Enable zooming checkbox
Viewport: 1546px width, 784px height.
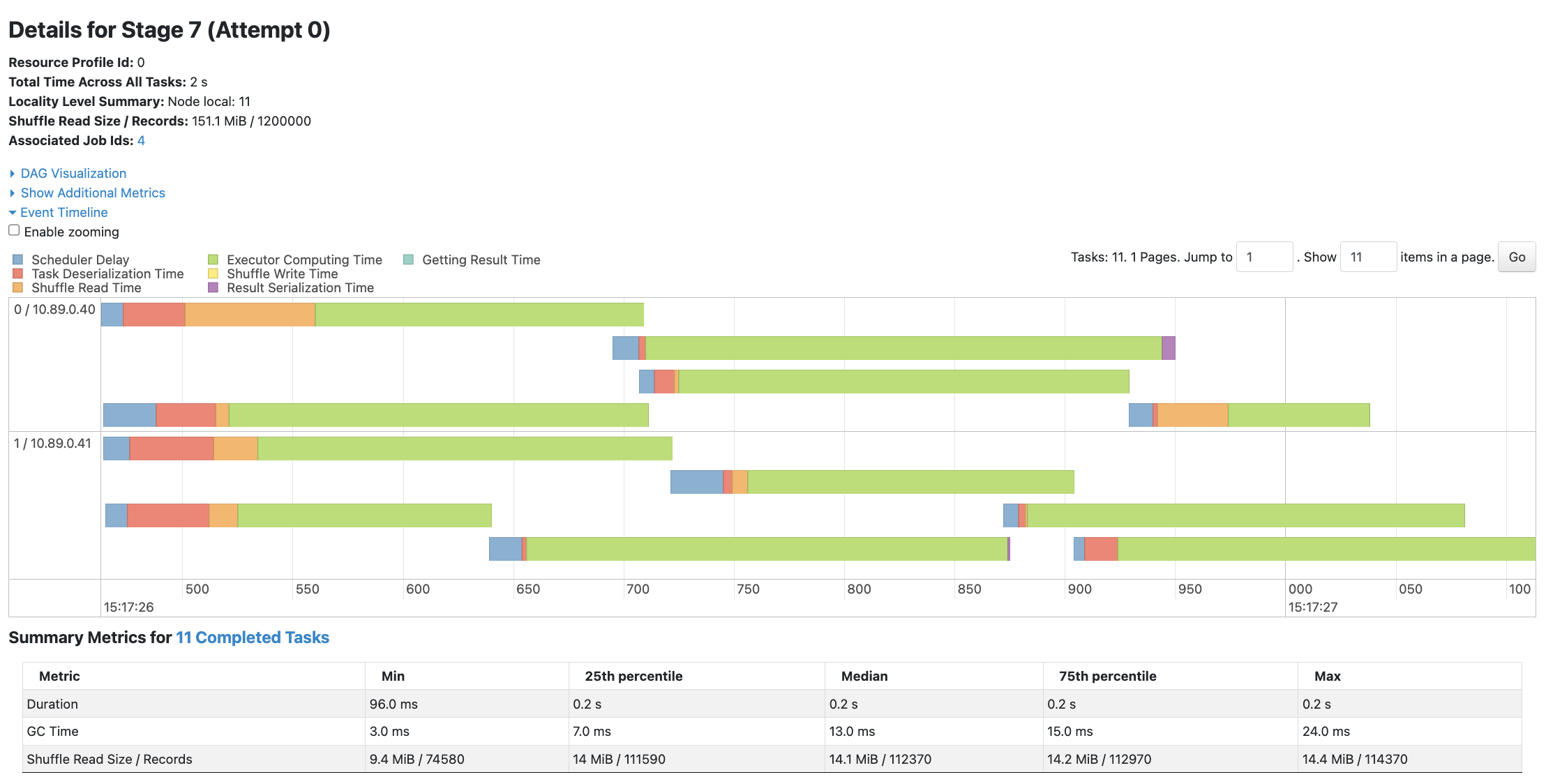[14, 230]
